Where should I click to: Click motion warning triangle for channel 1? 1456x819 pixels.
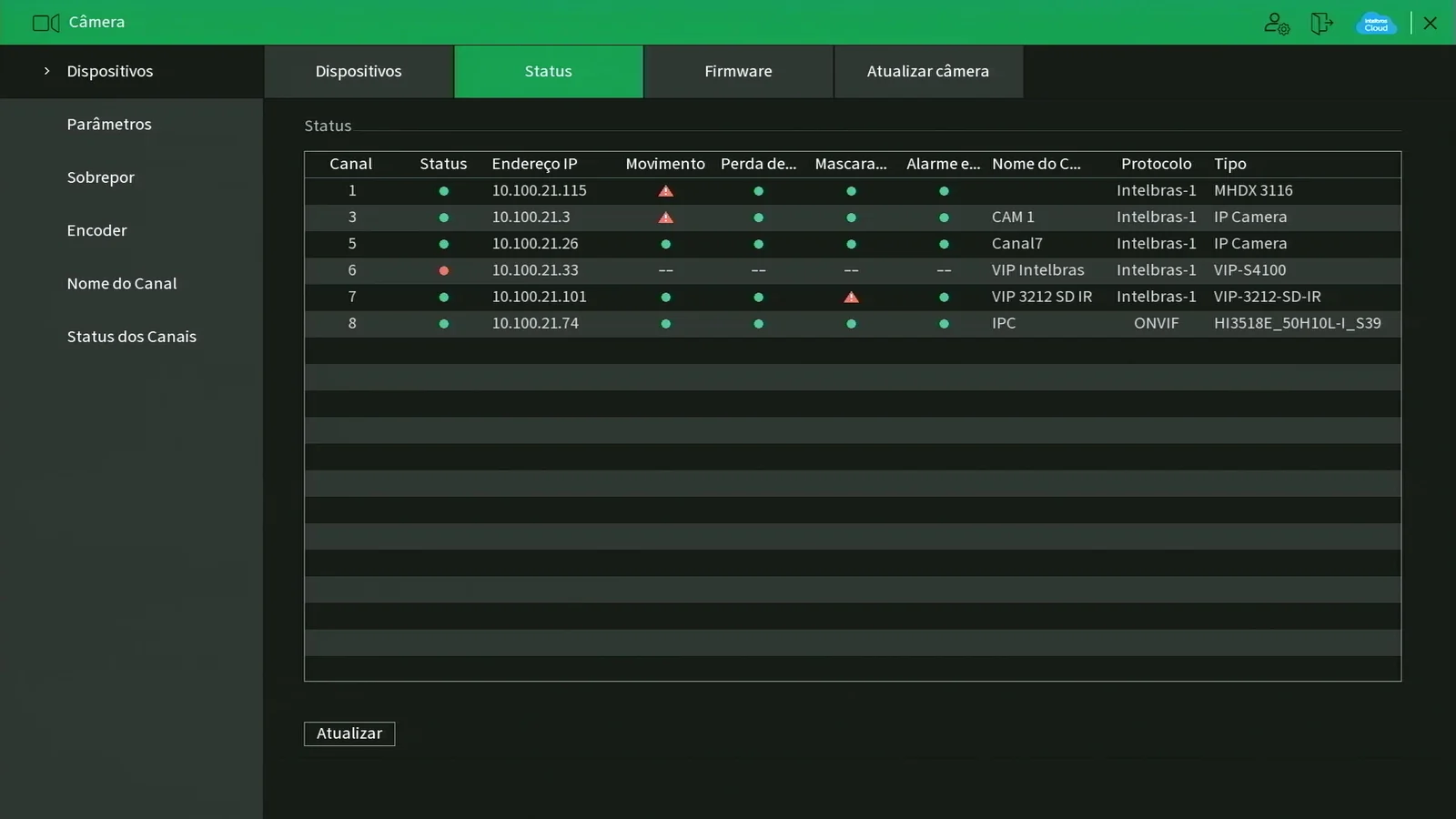tap(666, 191)
